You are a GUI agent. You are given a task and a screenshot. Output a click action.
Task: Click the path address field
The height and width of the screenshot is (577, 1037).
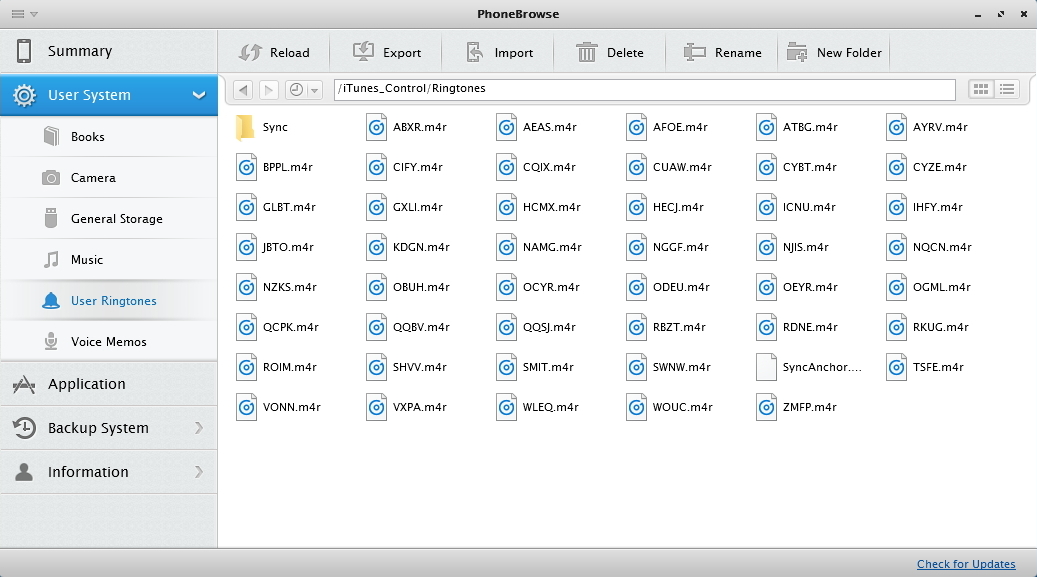[x=650, y=89]
